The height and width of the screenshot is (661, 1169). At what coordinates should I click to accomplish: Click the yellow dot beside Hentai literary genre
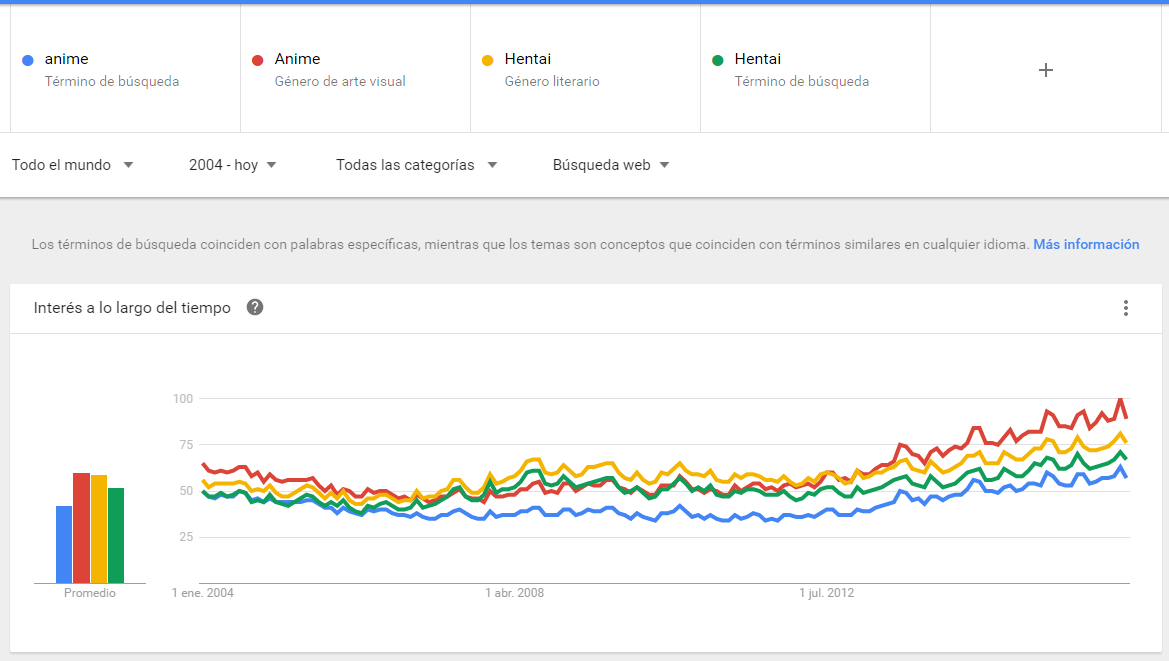tap(487, 60)
